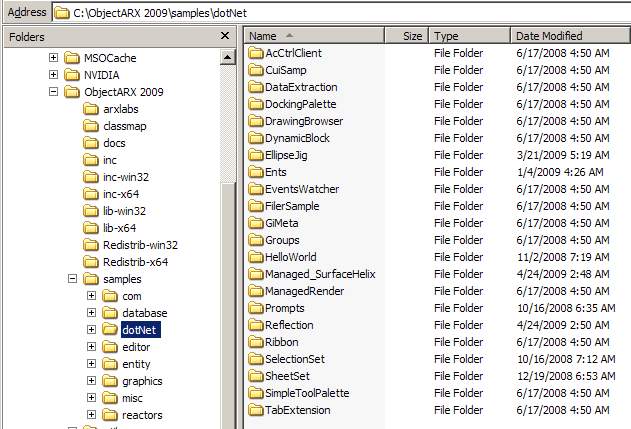Collapse the samples tree node
Image resolution: width=631 pixels, height=429 pixels.
(x=72, y=278)
